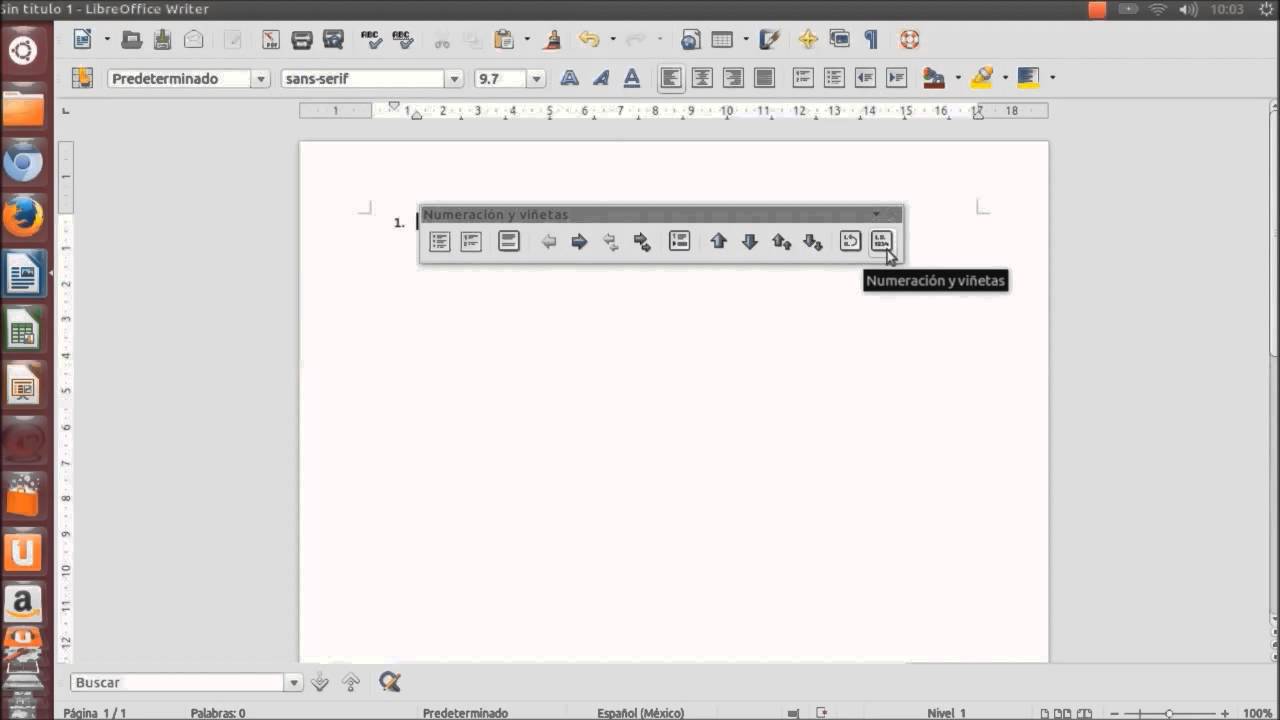Open the Find and replace dialog
This screenshot has width=1280, height=720.
(x=390, y=682)
